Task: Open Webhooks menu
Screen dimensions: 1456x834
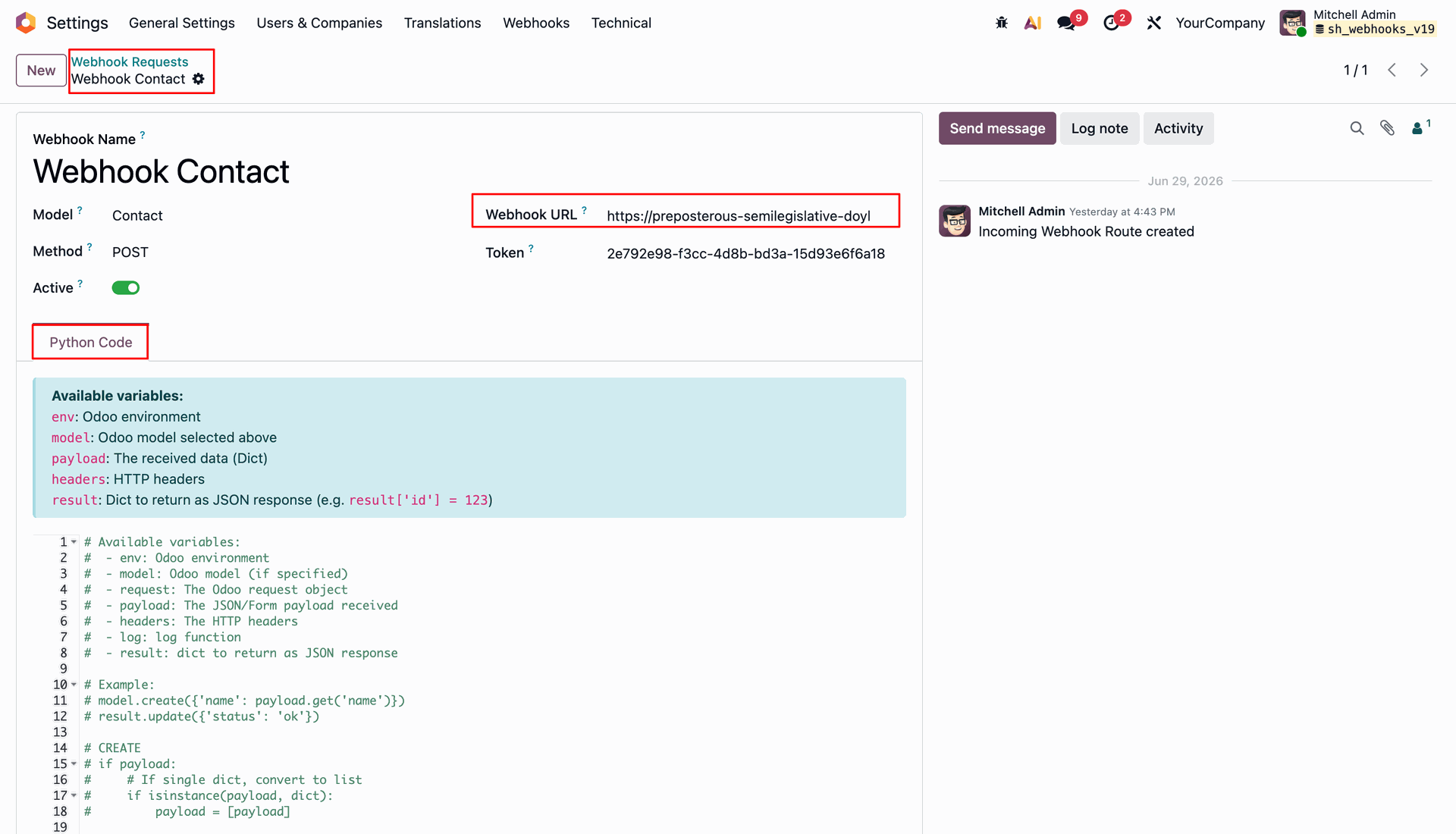Action: tap(536, 23)
